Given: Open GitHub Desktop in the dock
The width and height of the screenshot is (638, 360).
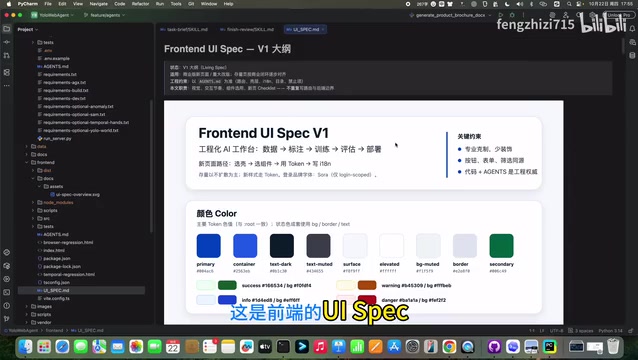Looking at the screenshot, I should [x=494, y=347].
